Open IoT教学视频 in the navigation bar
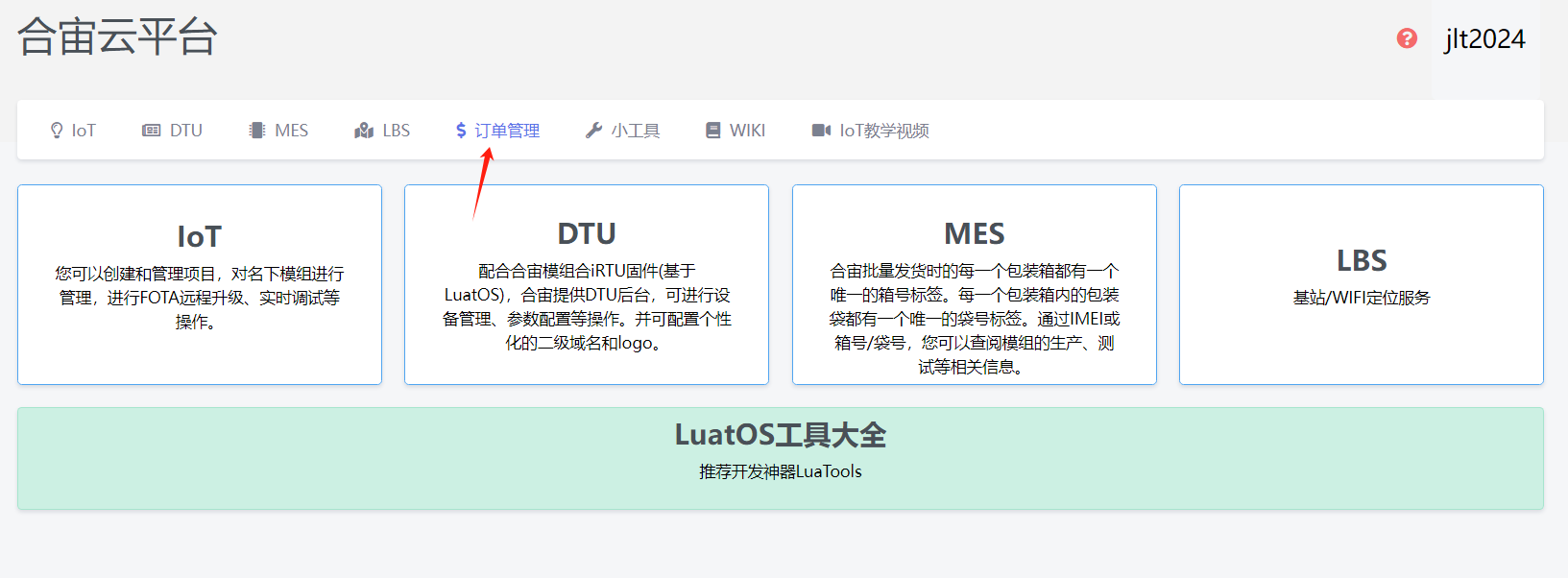 (x=870, y=131)
